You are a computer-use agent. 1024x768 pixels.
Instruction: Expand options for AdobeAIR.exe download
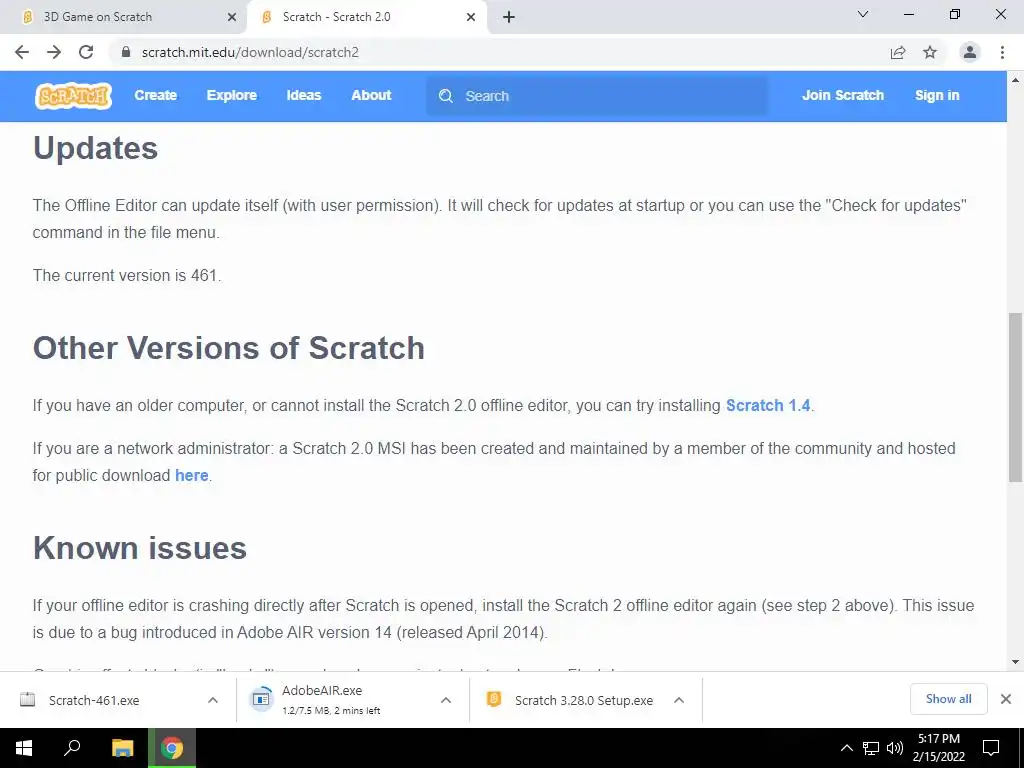446,700
